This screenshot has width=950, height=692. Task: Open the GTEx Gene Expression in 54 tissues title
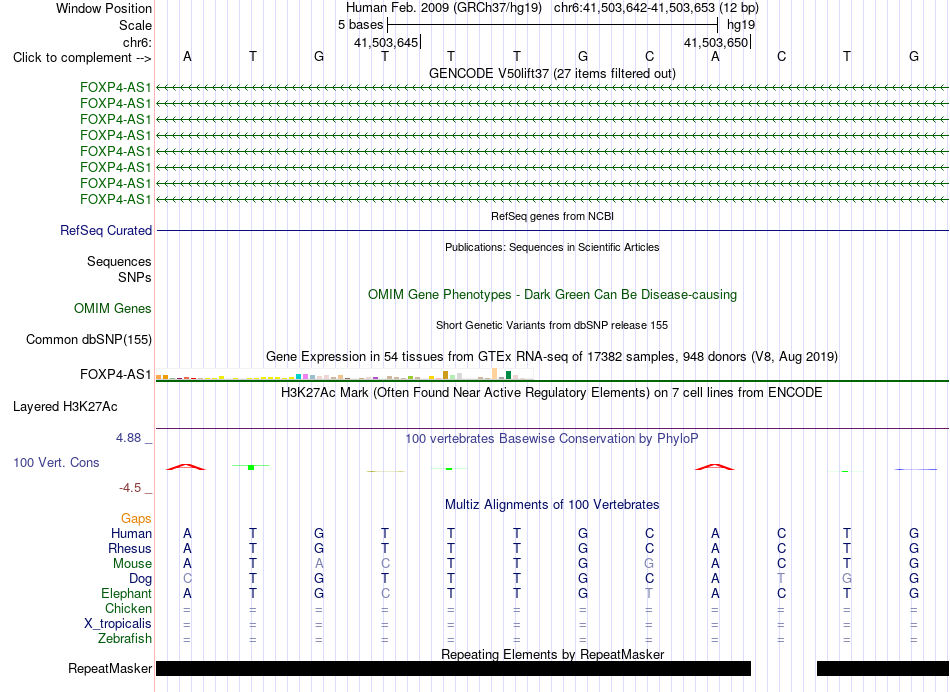pos(552,356)
